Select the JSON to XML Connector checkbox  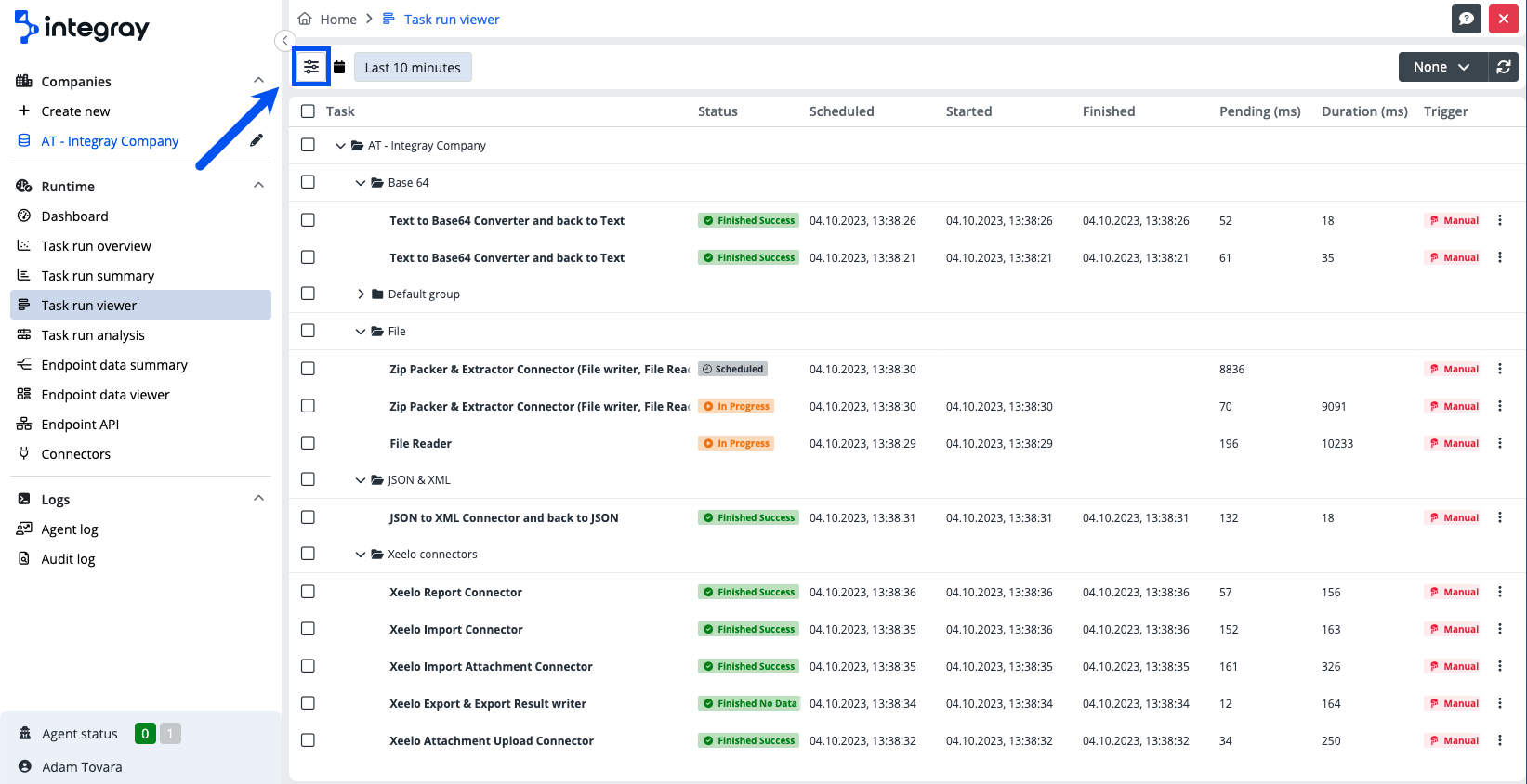click(308, 517)
